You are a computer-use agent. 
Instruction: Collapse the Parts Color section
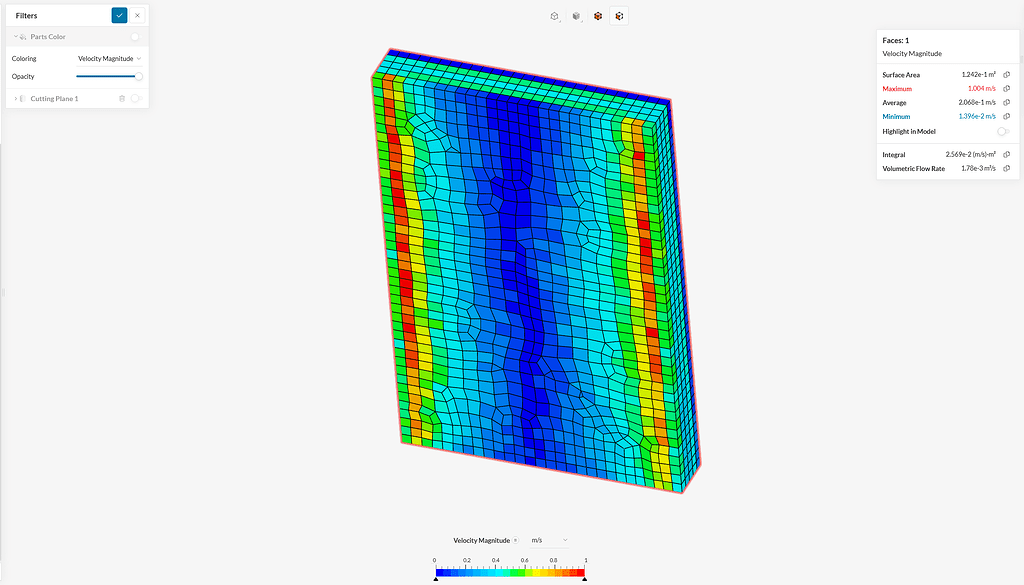(x=15, y=36)
